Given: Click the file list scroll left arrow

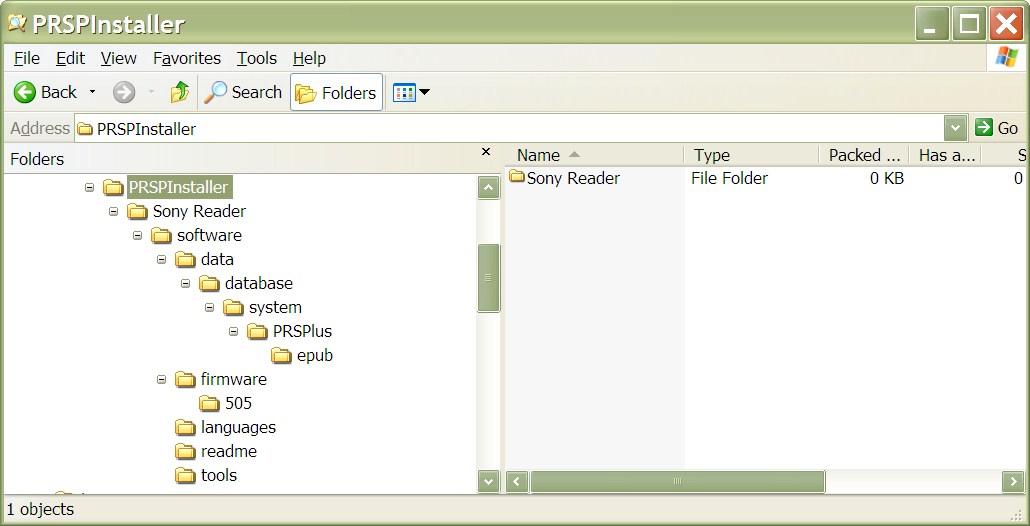Looking at the screenshot, I should point(517,482).
